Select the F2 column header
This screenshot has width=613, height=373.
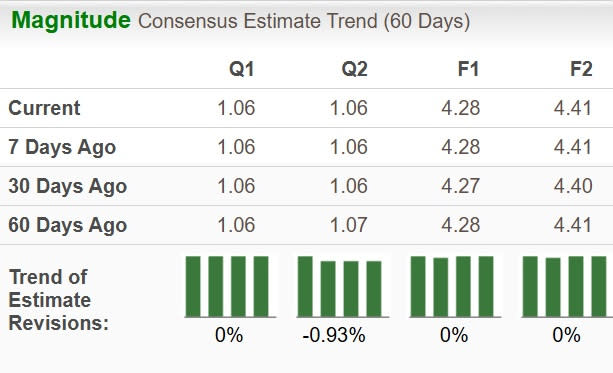coord(581,69)
